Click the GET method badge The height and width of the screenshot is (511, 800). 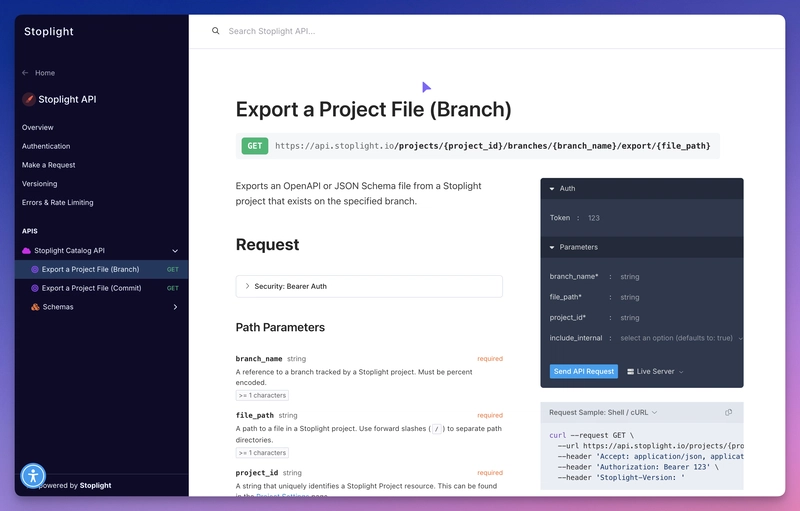(255, 146)
